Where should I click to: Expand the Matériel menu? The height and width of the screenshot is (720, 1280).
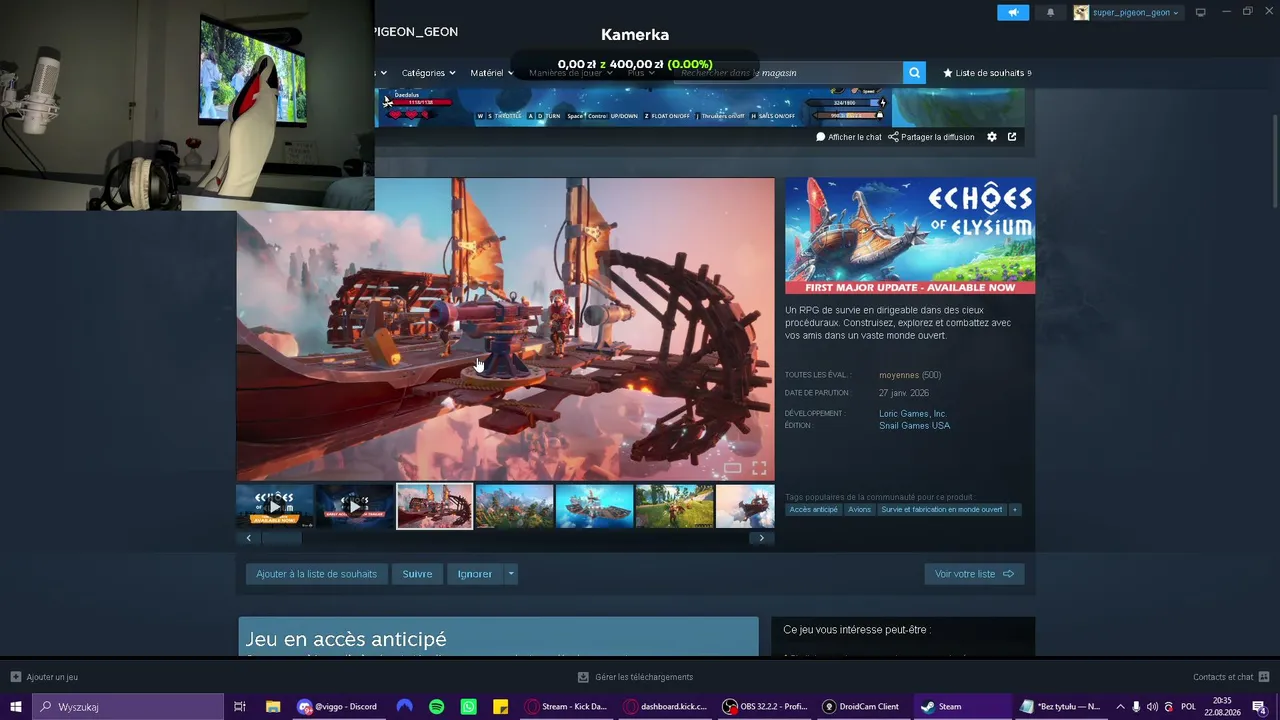click(491, 73)
